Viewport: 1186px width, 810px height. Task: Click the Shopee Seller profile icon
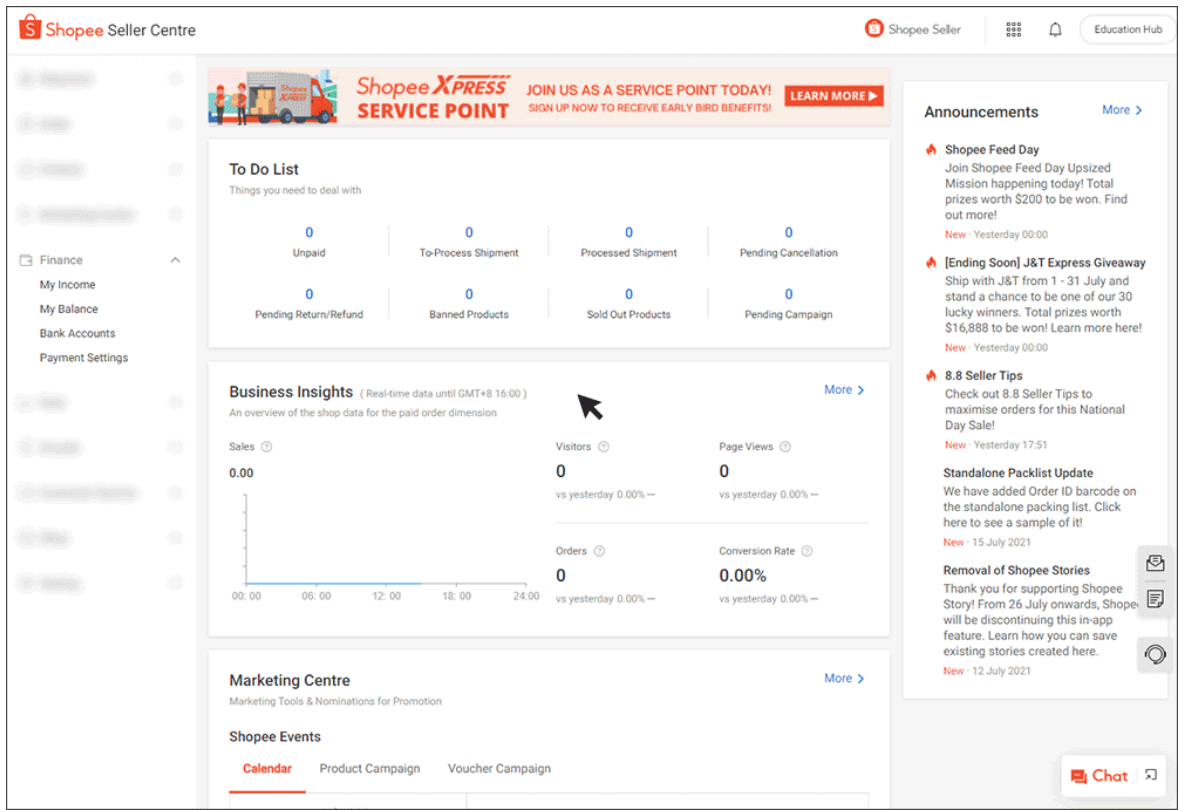875,29
